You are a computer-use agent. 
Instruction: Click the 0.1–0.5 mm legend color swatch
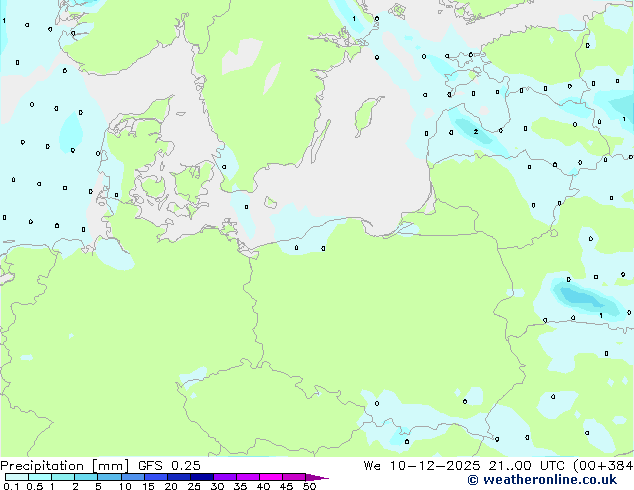tap(17, 477)
